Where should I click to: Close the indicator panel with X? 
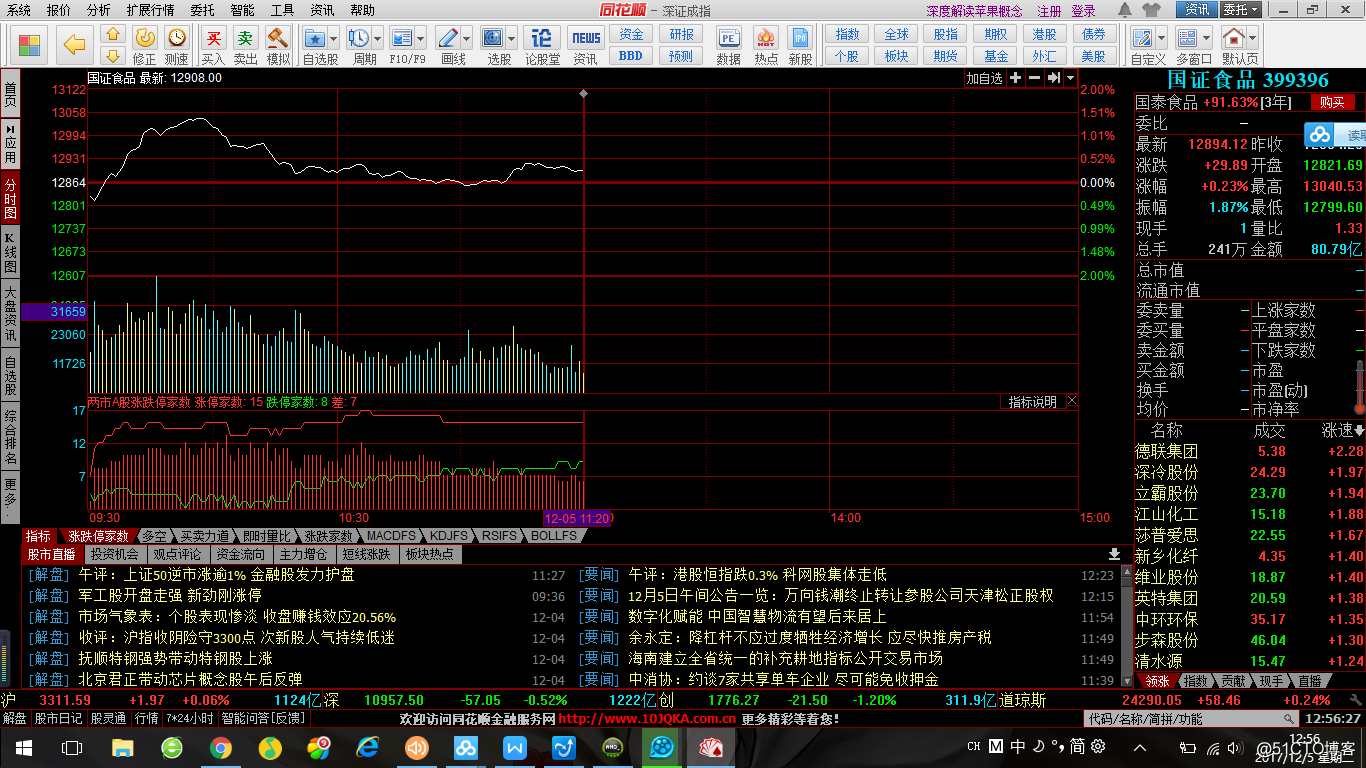pyautogui.click(x=1072, y=401)
